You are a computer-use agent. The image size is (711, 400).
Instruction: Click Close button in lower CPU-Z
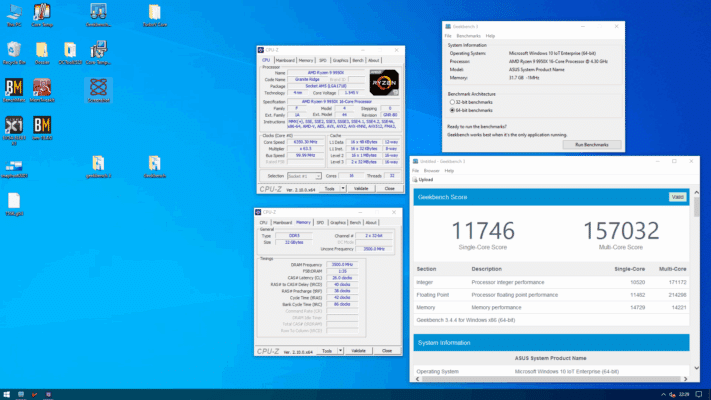tap(386, 351)
